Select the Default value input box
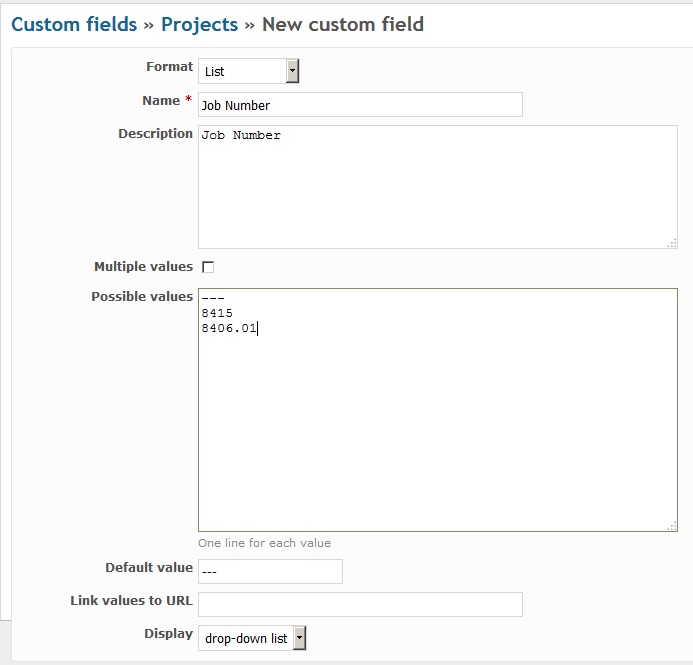 (270, 571)
